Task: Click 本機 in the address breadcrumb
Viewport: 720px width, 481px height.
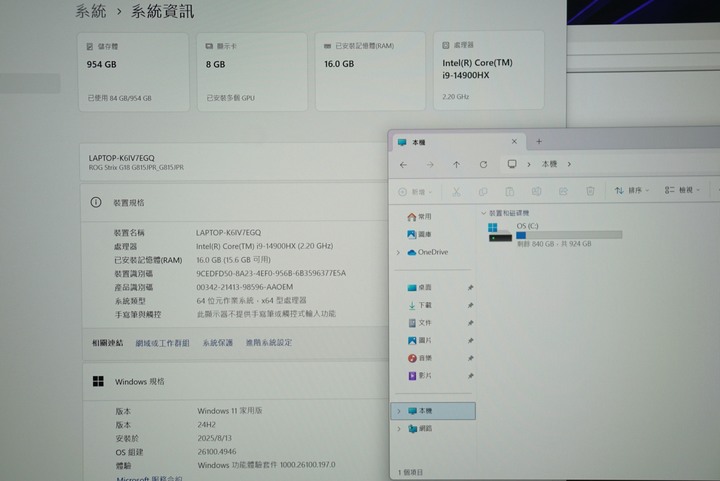Action: [549, 164]
